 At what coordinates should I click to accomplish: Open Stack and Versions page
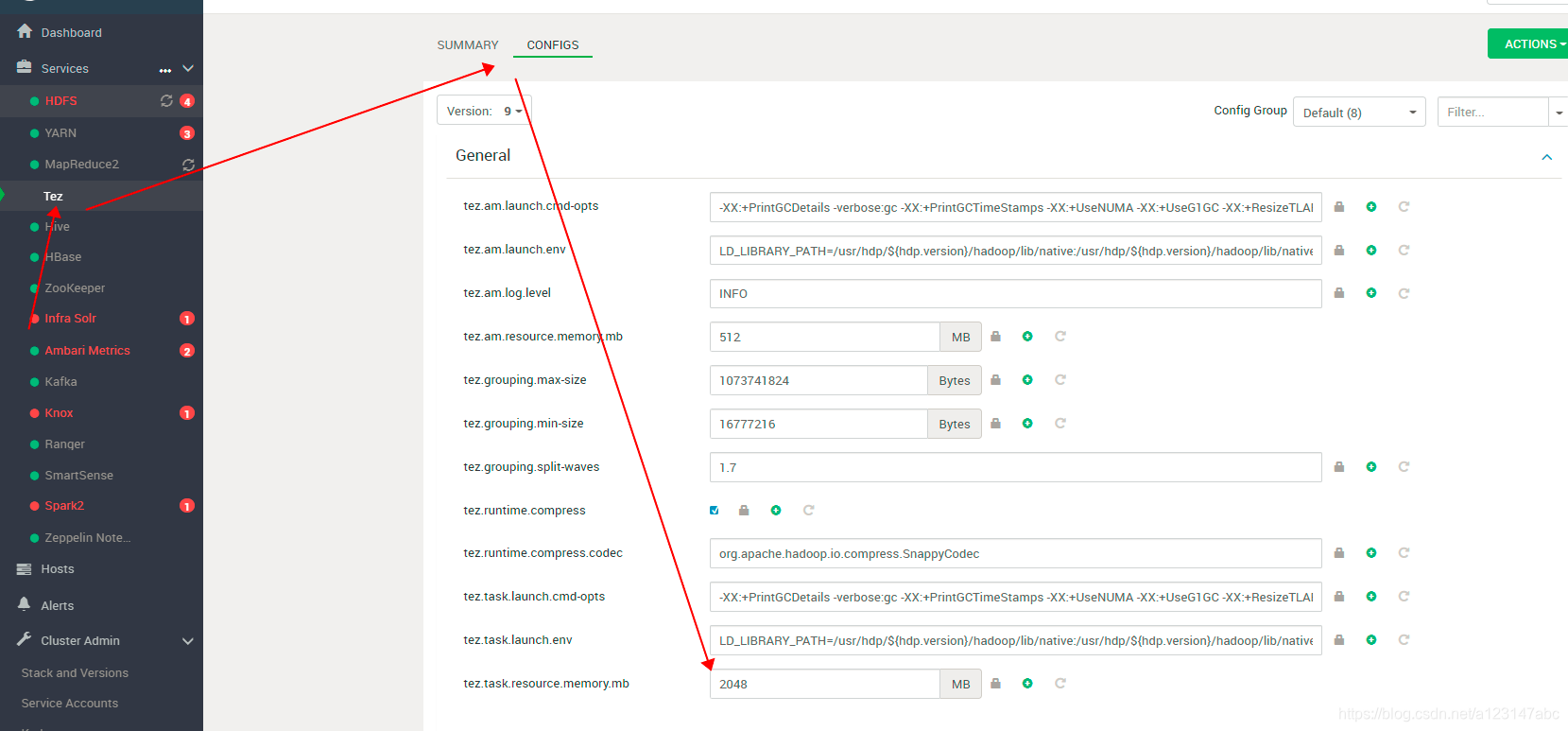75,672
